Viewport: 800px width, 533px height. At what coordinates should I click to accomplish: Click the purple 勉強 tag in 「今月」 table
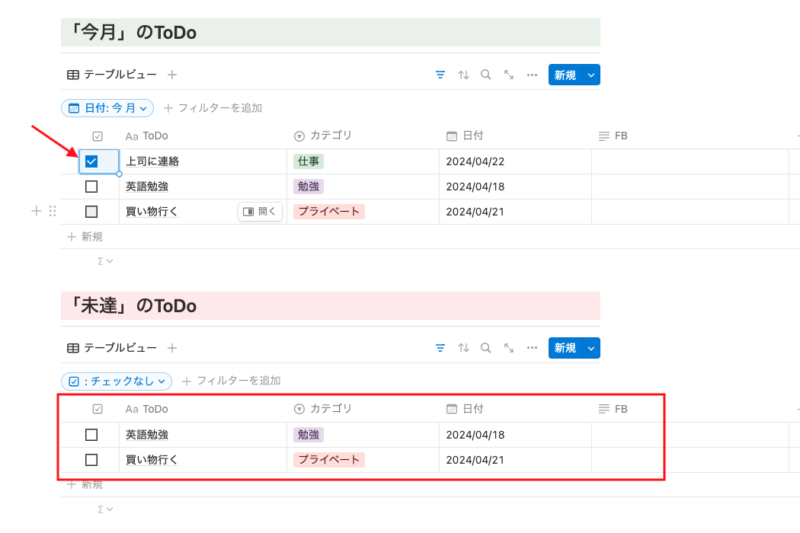[308, 187]
